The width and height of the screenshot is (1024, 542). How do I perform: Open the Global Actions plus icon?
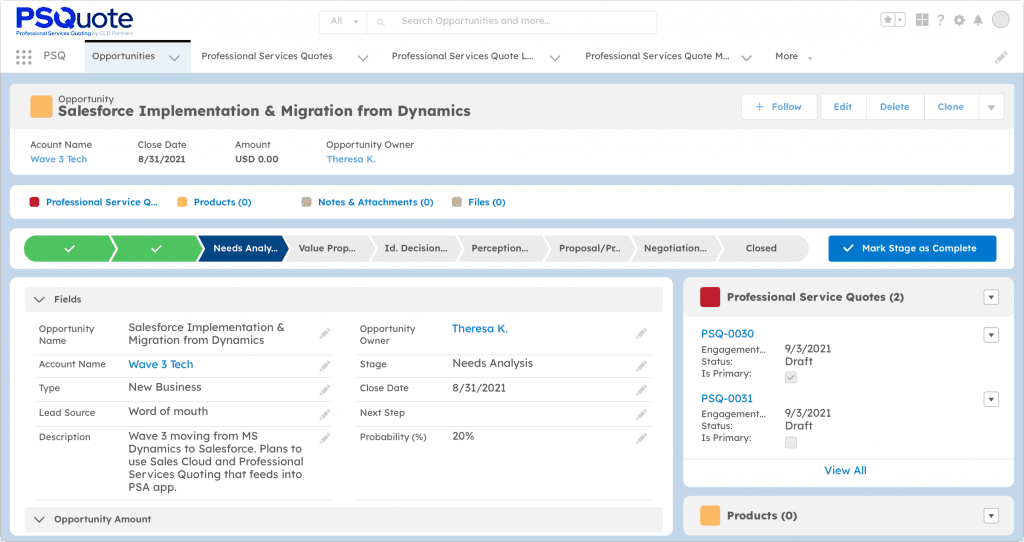[x=921, y=20]
